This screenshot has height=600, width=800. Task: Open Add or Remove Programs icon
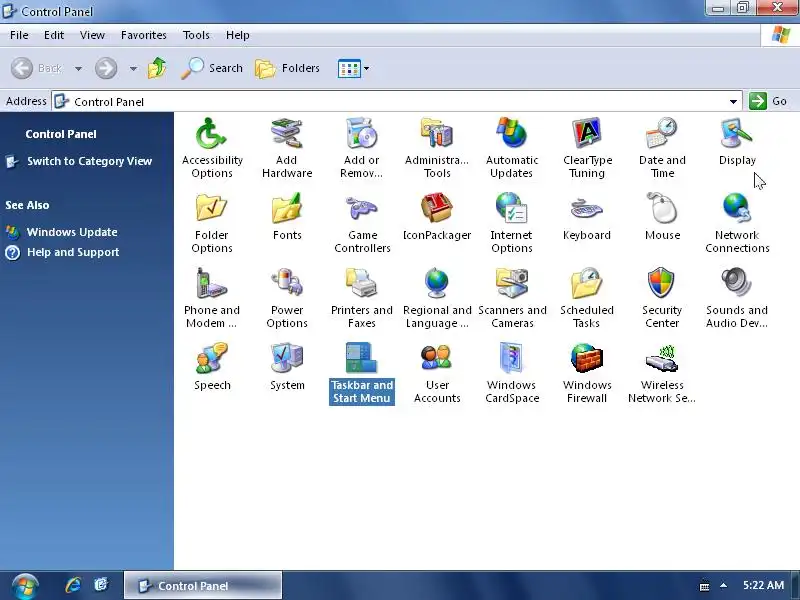tap(361, 147)
